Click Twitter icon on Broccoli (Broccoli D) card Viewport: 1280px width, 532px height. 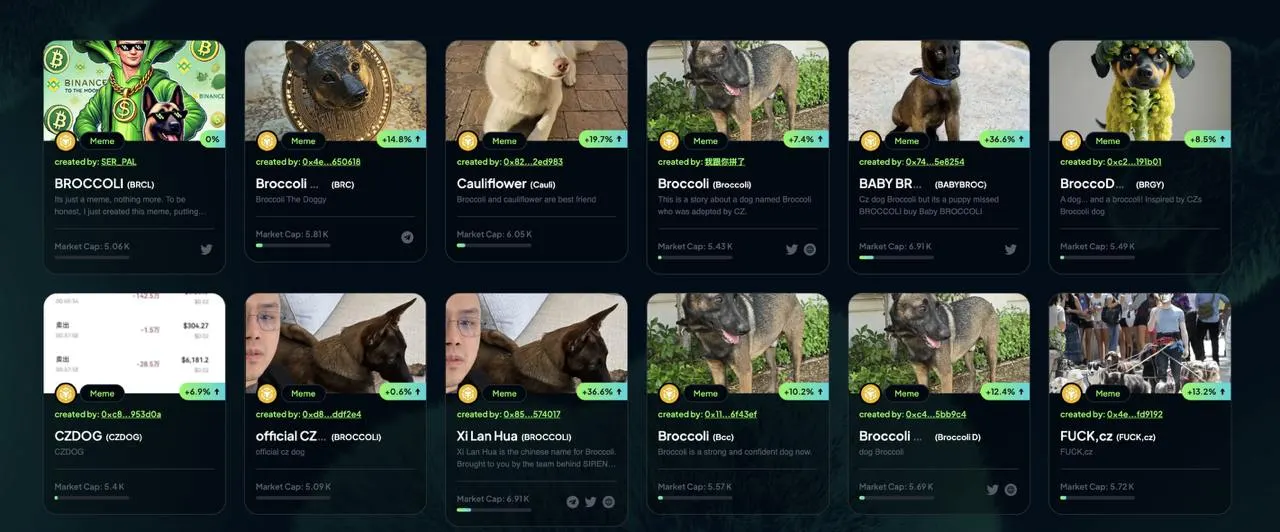(993, 490)
